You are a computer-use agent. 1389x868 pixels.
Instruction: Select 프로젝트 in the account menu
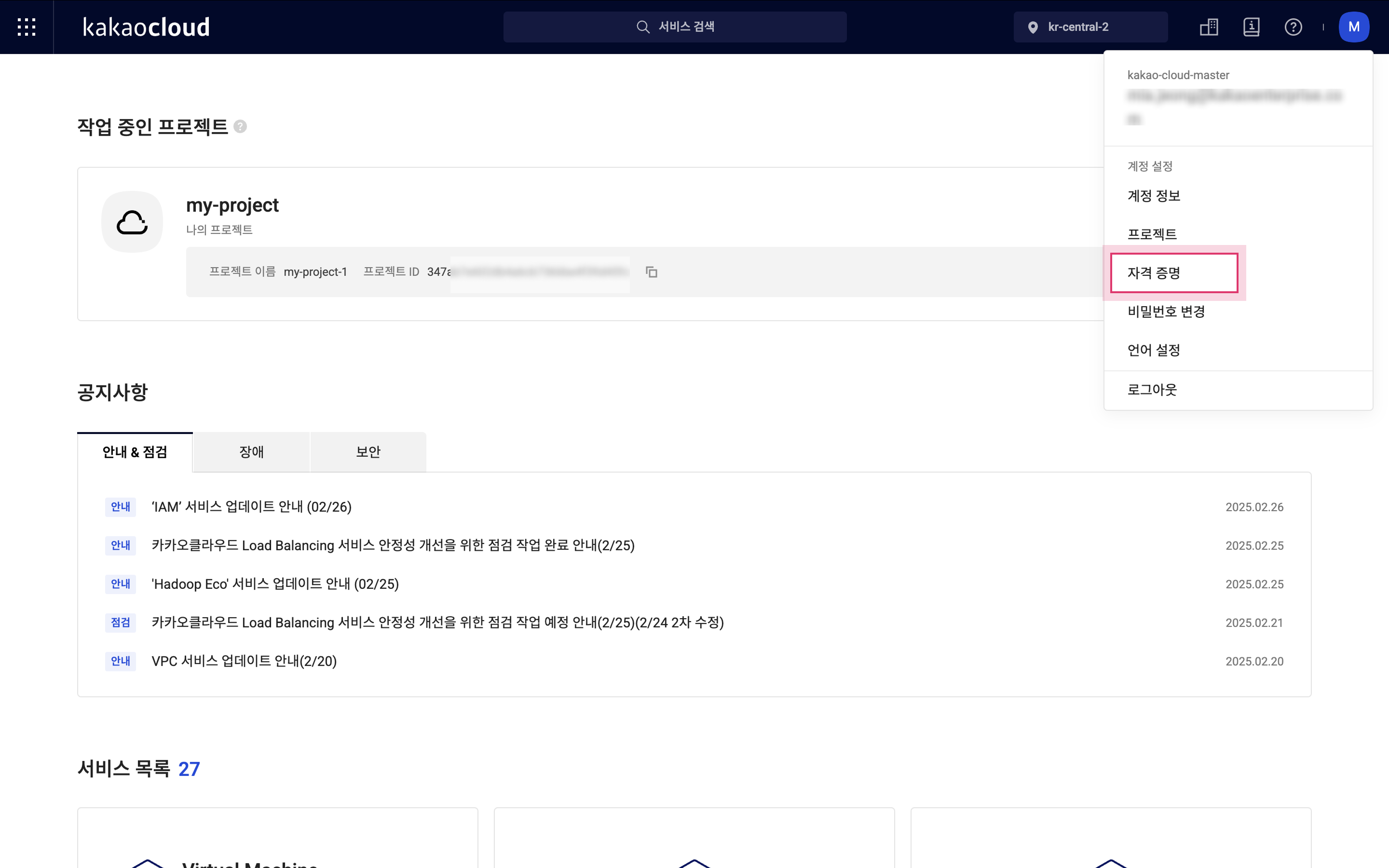pyautogui.click(x=1152, y=234)
